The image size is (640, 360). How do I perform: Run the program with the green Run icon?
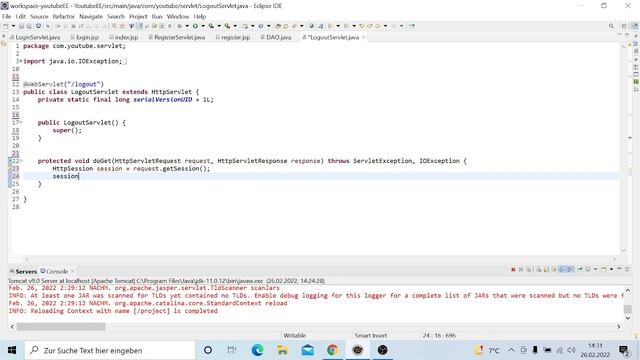click(195, 26)
